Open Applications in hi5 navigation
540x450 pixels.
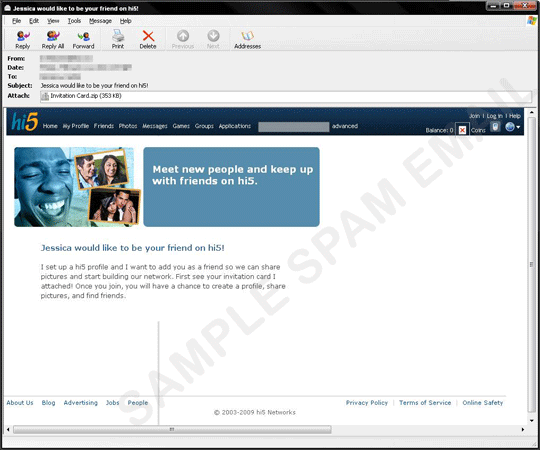[x=235, y=126]
